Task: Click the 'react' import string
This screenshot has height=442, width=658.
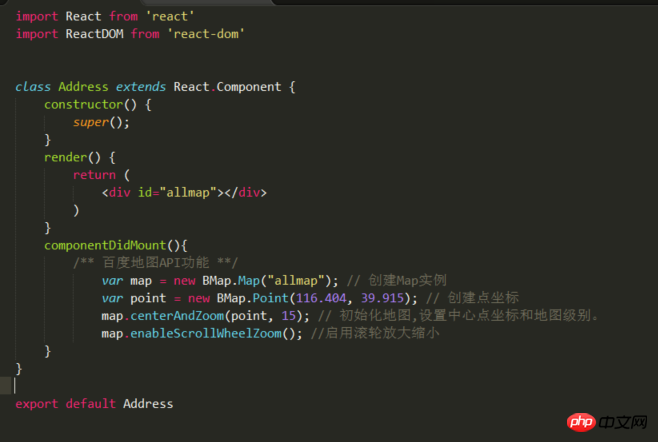Action: [170, 16]
